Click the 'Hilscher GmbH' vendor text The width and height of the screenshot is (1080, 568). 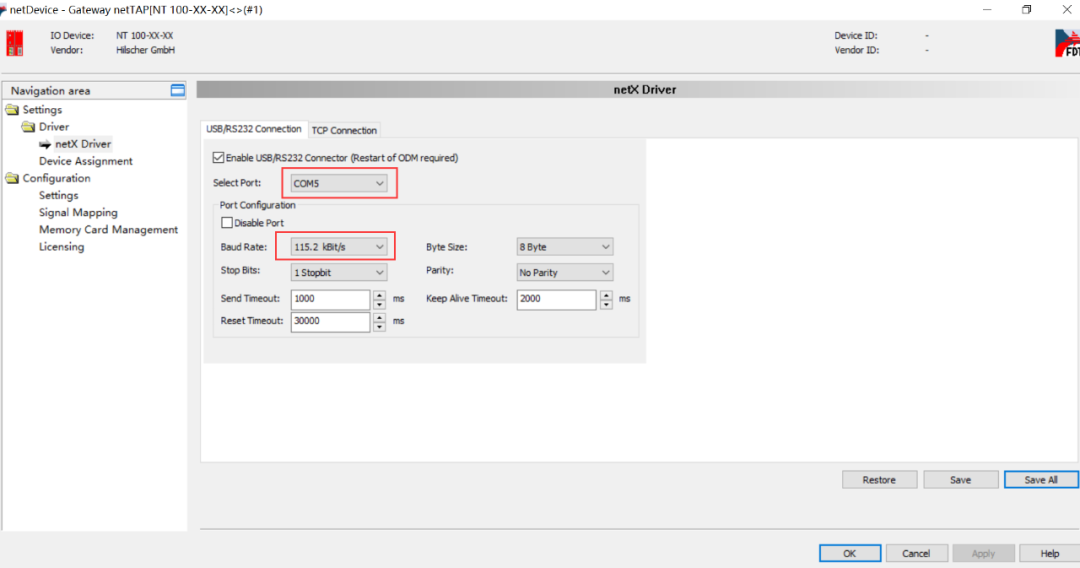(x=145, y=50)
